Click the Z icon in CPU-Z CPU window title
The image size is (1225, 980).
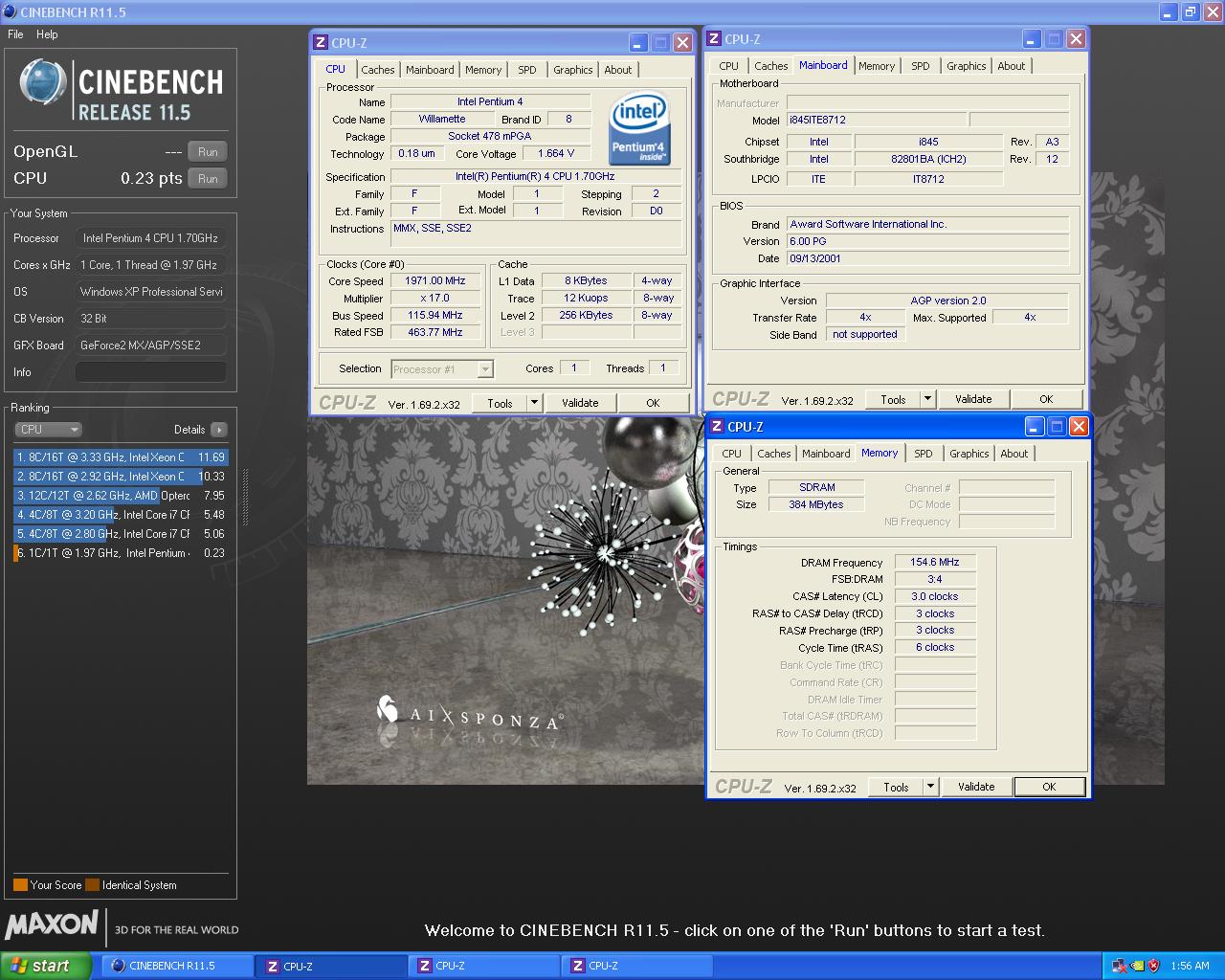click(x=321, y=43)
